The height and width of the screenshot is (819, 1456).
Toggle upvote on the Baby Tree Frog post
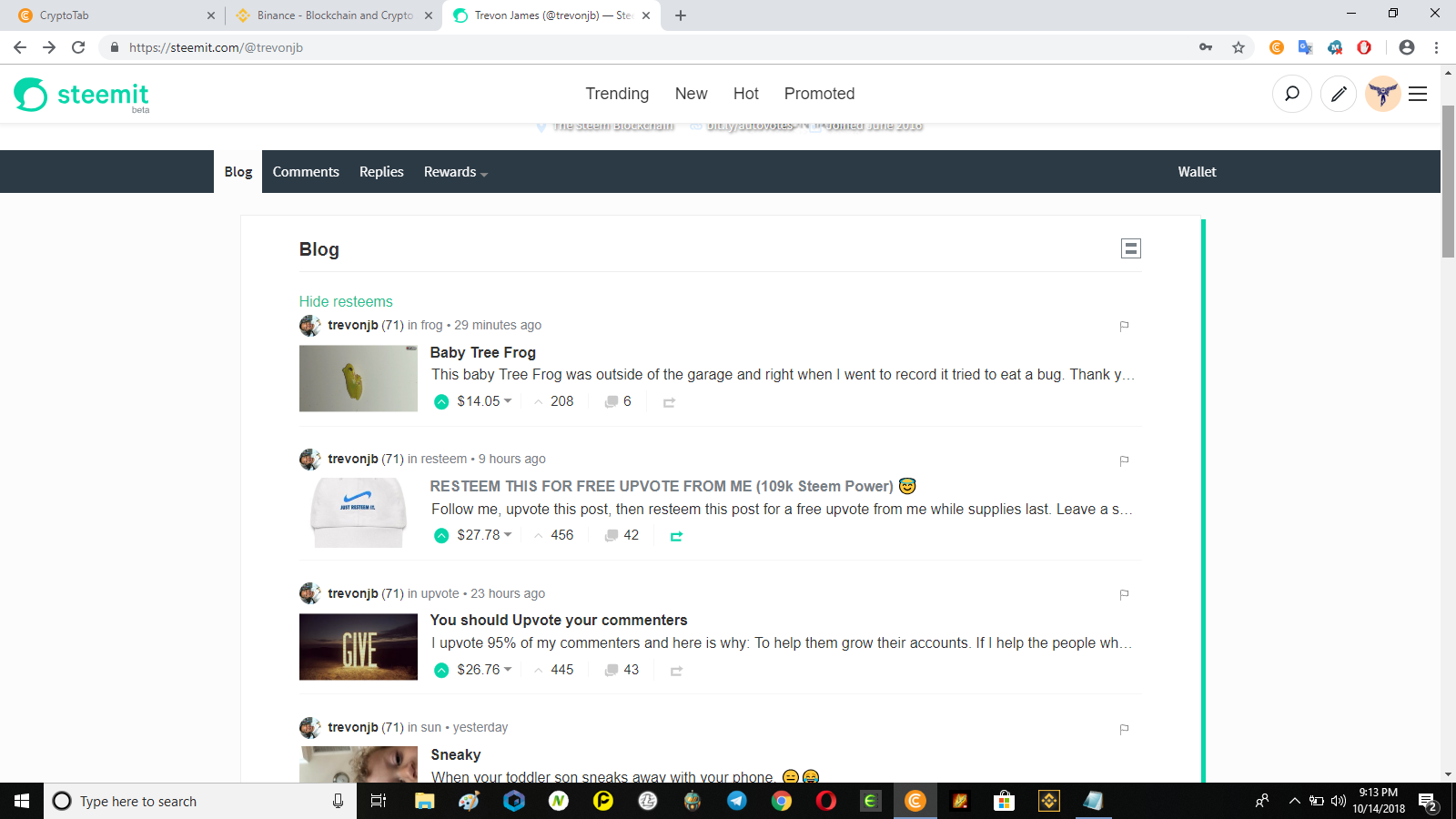pos(440,400)
